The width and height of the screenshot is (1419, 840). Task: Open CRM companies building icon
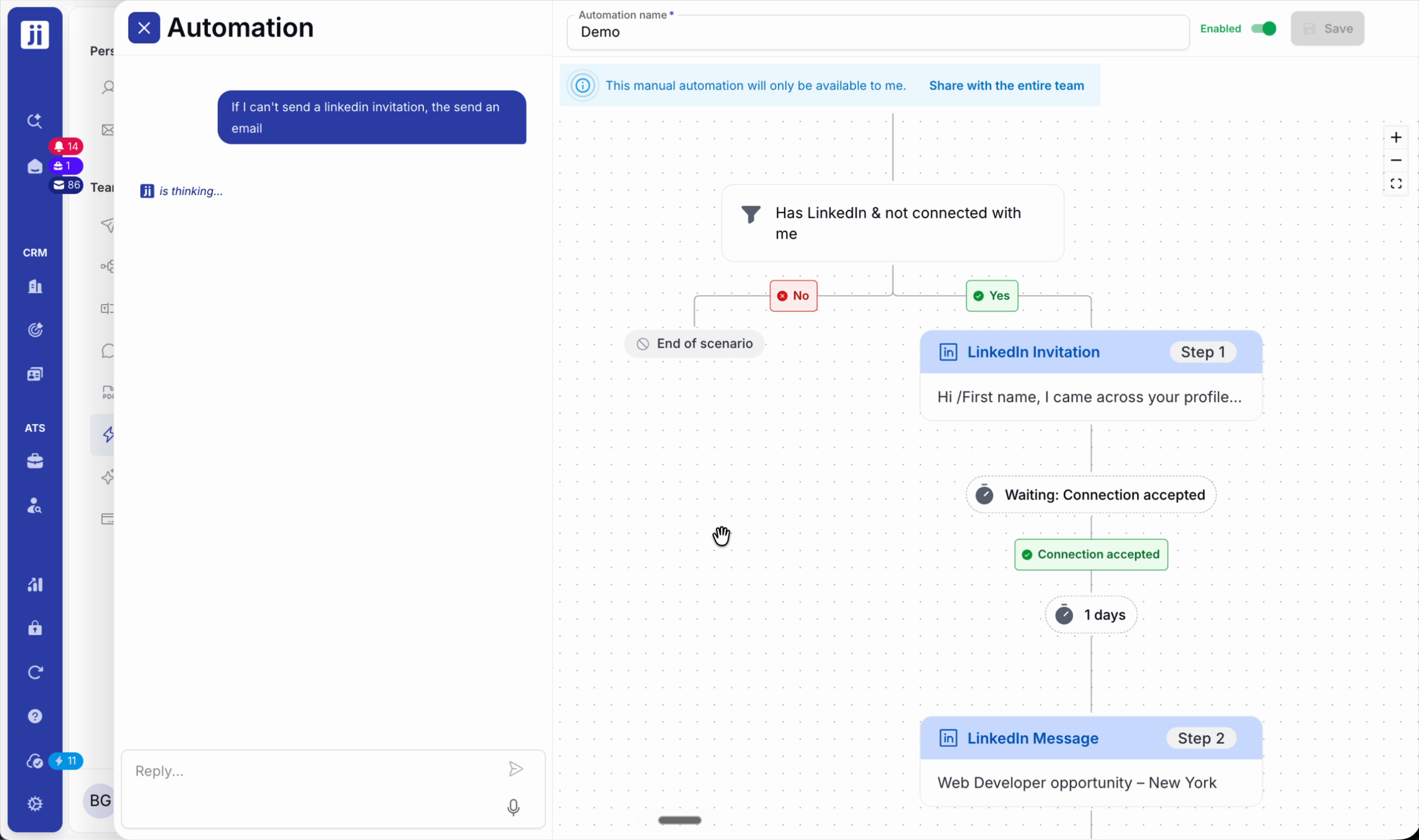tap(35, 286)
